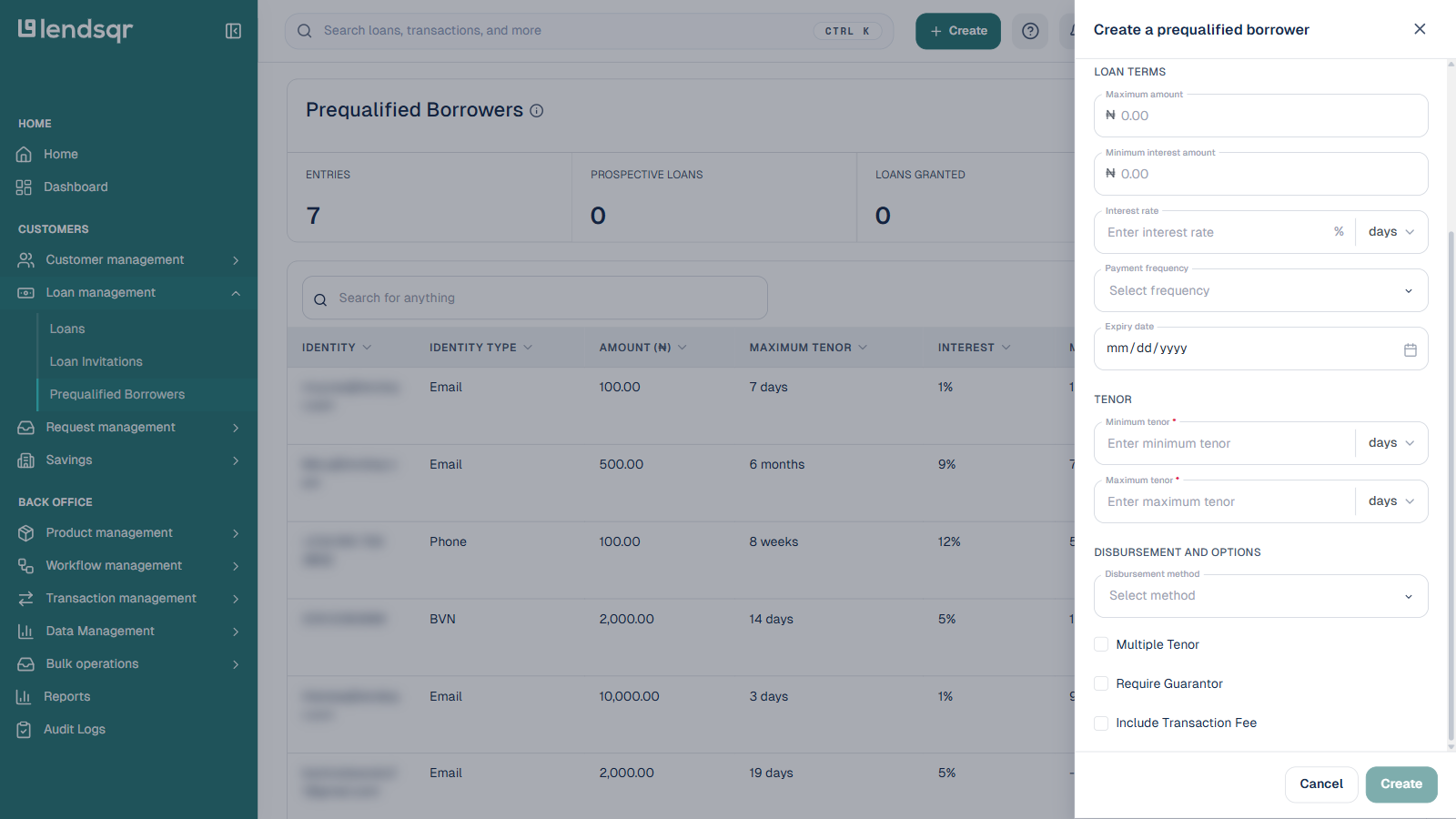The width and height of the screenshot is (1456, 819).
Task: Click the panel's Create submit button
Action: [x=1401, y=784]
